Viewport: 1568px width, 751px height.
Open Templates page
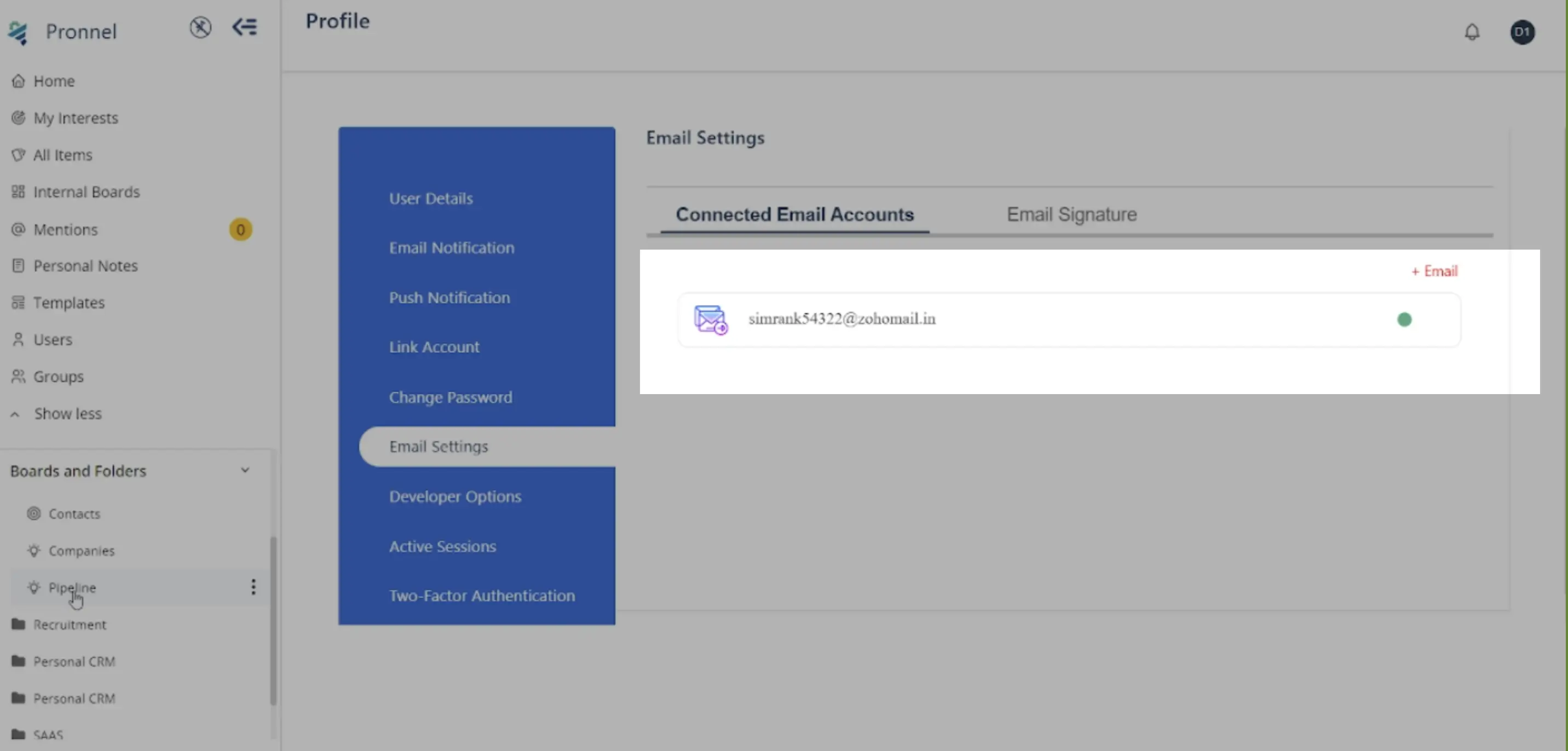(x=69, y=303)
